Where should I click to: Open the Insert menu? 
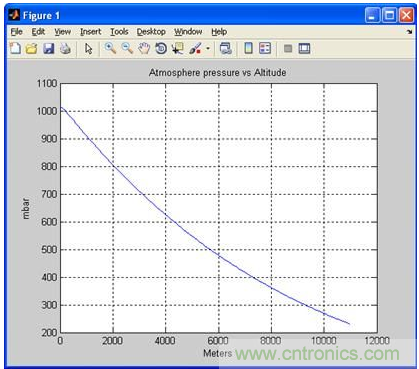point(90,32)
